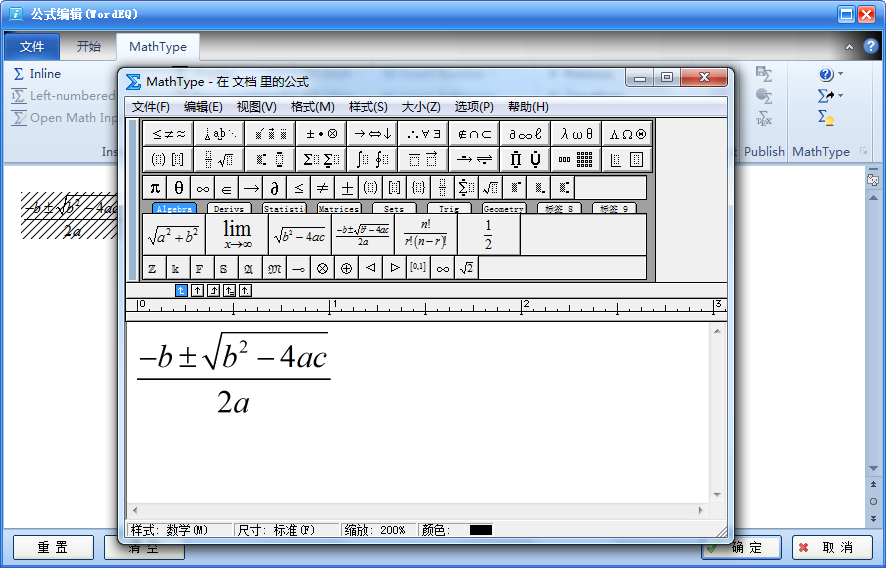Open the set theory symbols palette
Viewport: 886px width, 568px height.
point(474,134)
